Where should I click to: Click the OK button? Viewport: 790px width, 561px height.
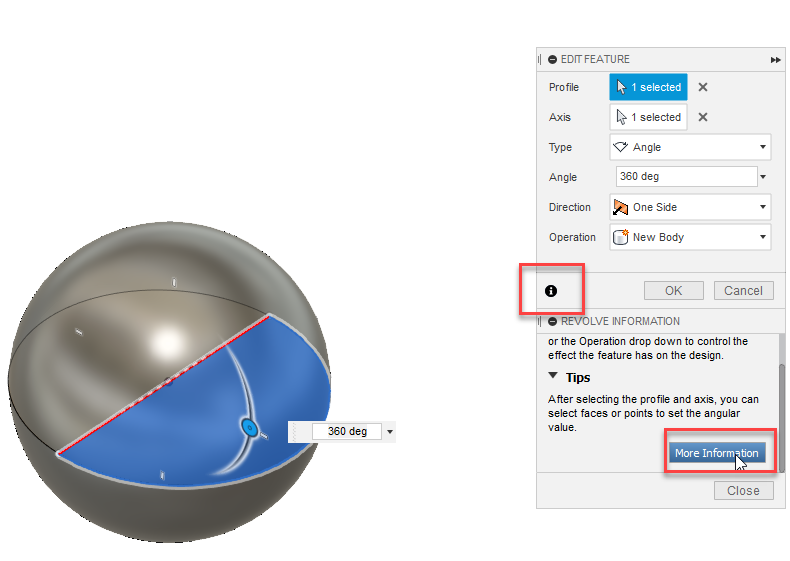(674, 291)
